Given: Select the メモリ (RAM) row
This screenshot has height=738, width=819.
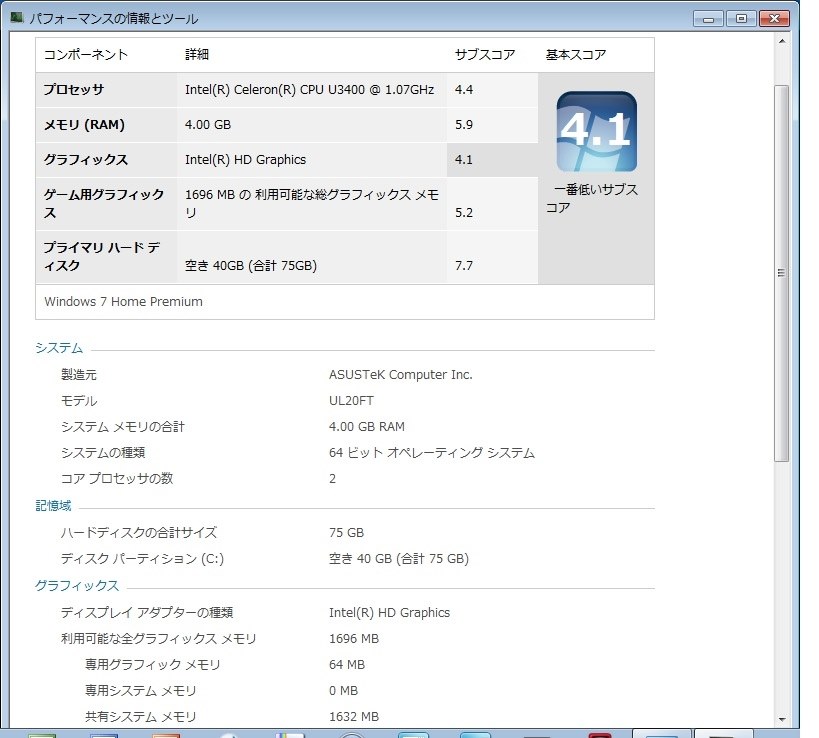Looking at the screenshot, I should [287, 125].
